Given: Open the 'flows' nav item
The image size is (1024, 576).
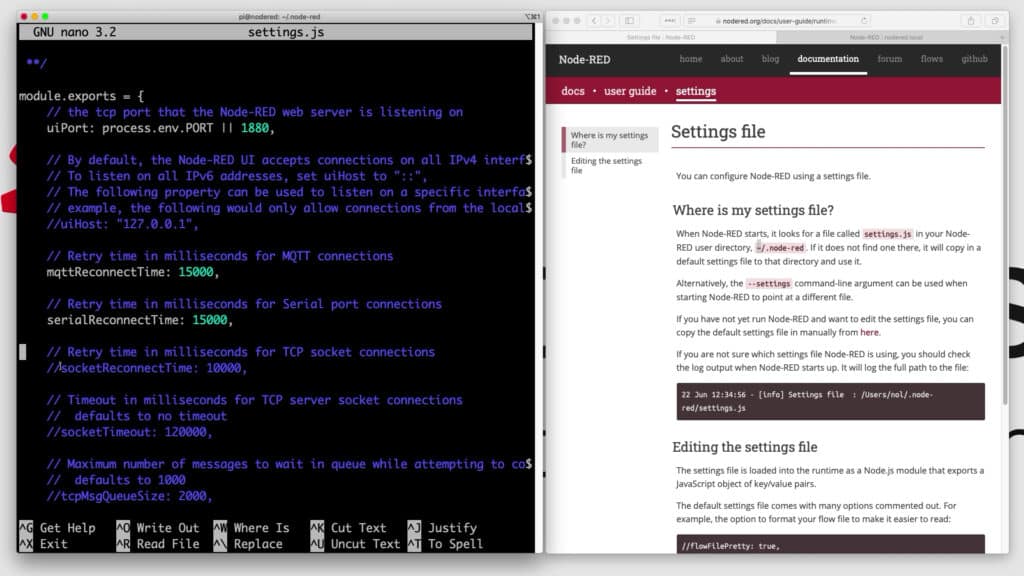Looking at the screenshot, I should 931,59.
